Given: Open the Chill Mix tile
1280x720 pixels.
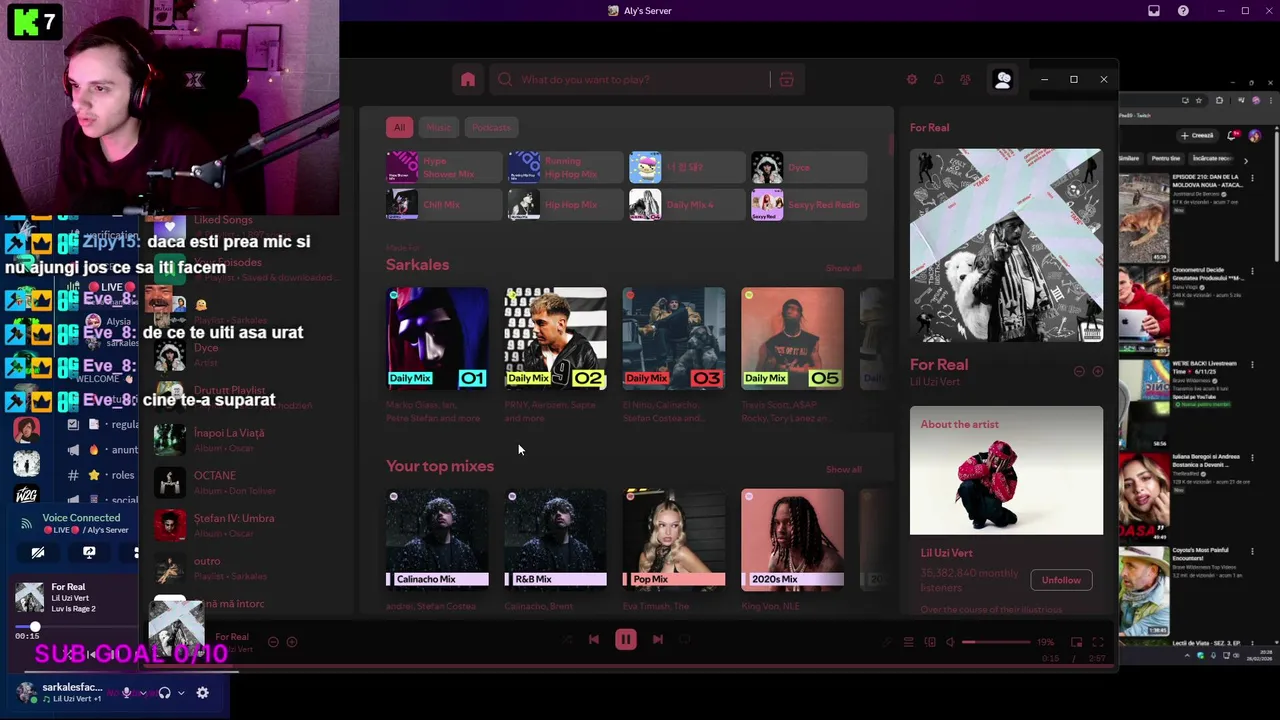Looking at the screenshot, I should pyautogui.click(x=444, y=204).
